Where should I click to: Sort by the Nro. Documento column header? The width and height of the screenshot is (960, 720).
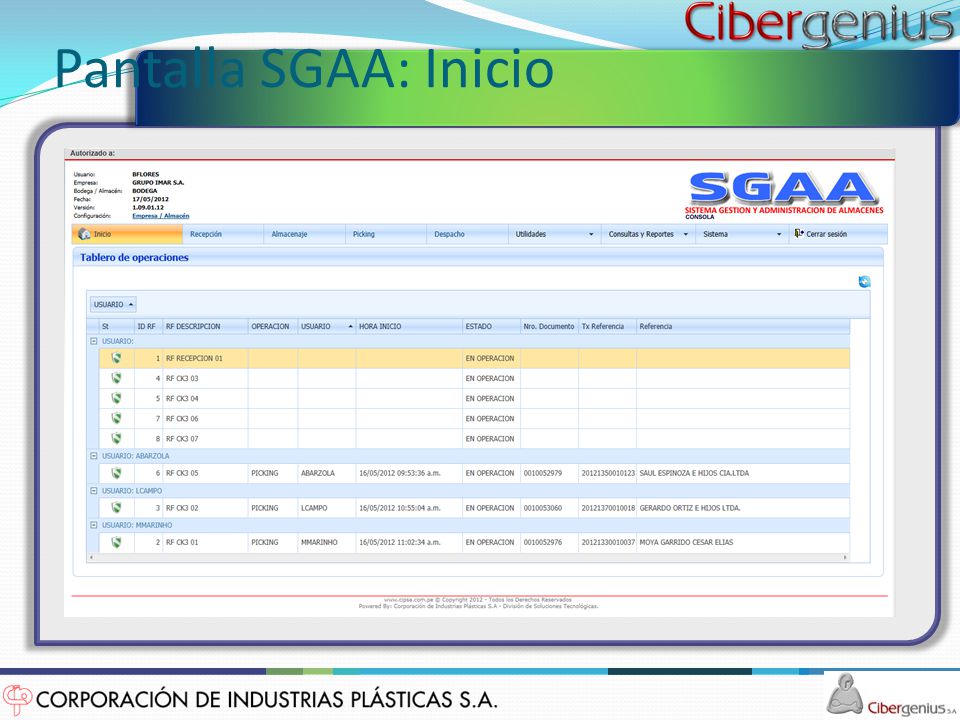click(x=549, y=326)
